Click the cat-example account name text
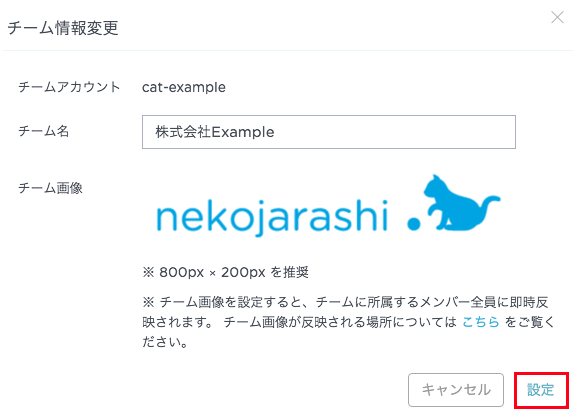This screenshot has width=580, height=416. pos(184,87)
